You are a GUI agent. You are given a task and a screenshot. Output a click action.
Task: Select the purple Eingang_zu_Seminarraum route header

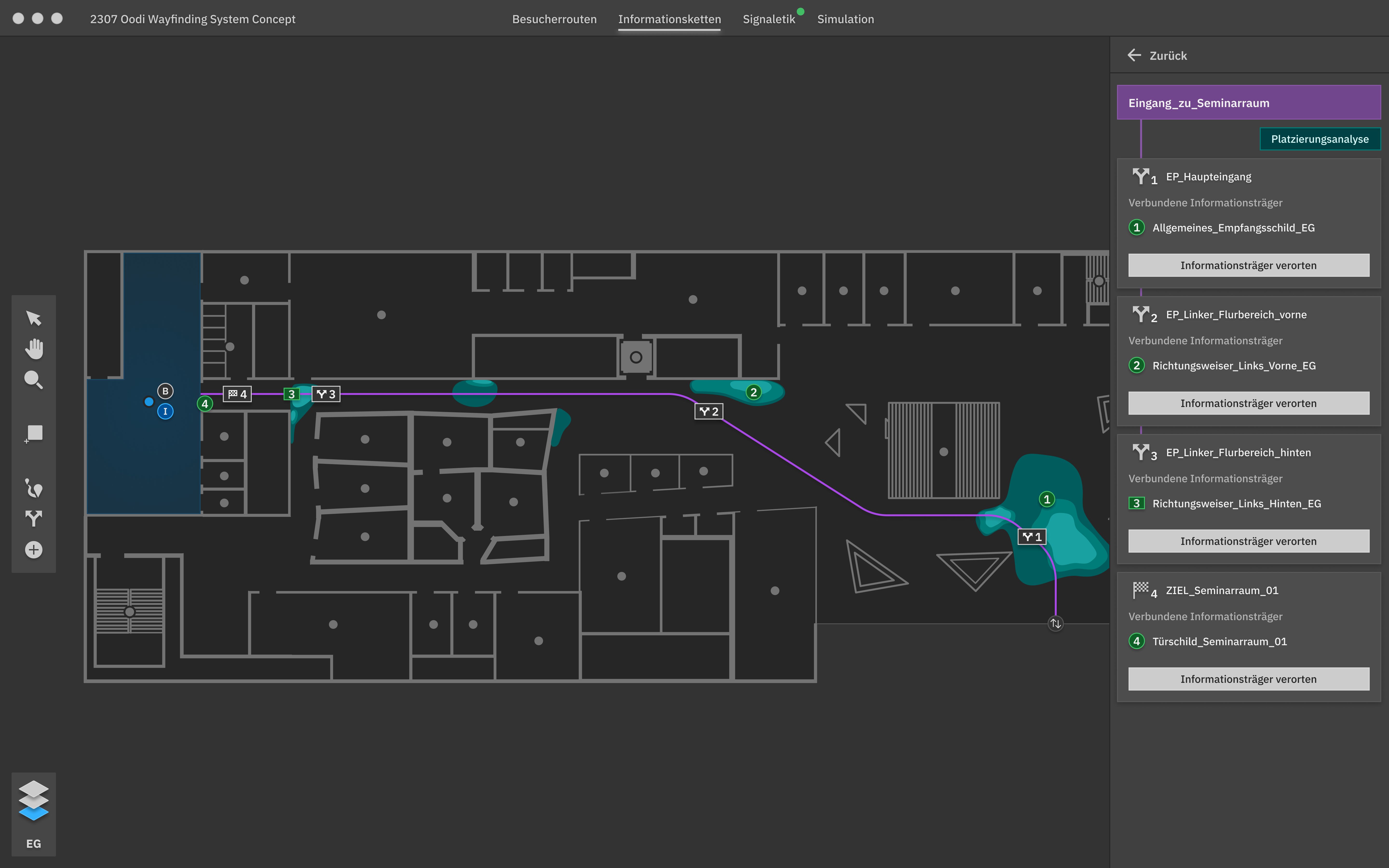(x=1249, y=102)
